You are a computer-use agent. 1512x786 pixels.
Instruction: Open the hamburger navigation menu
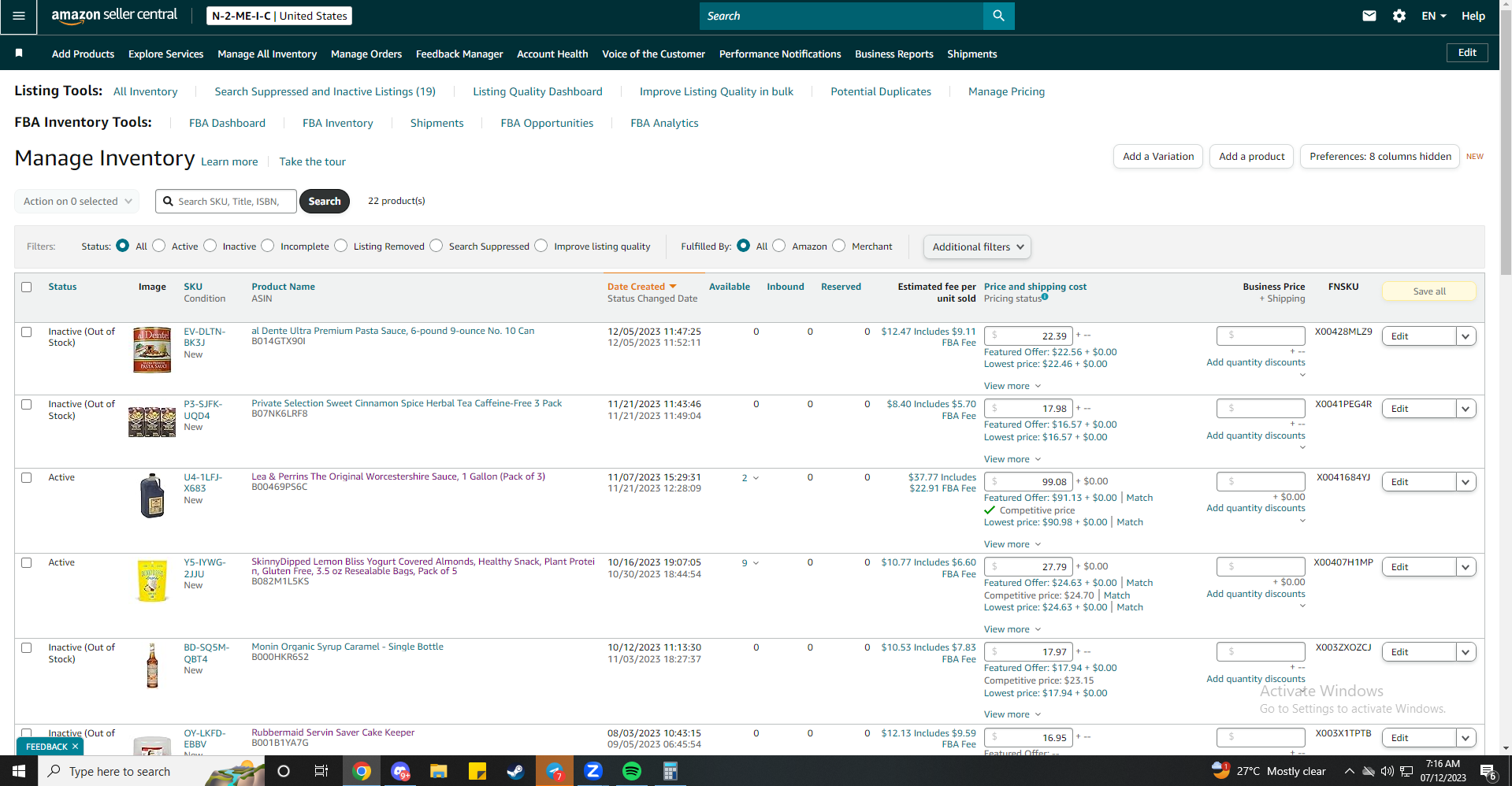coord(19,17)
